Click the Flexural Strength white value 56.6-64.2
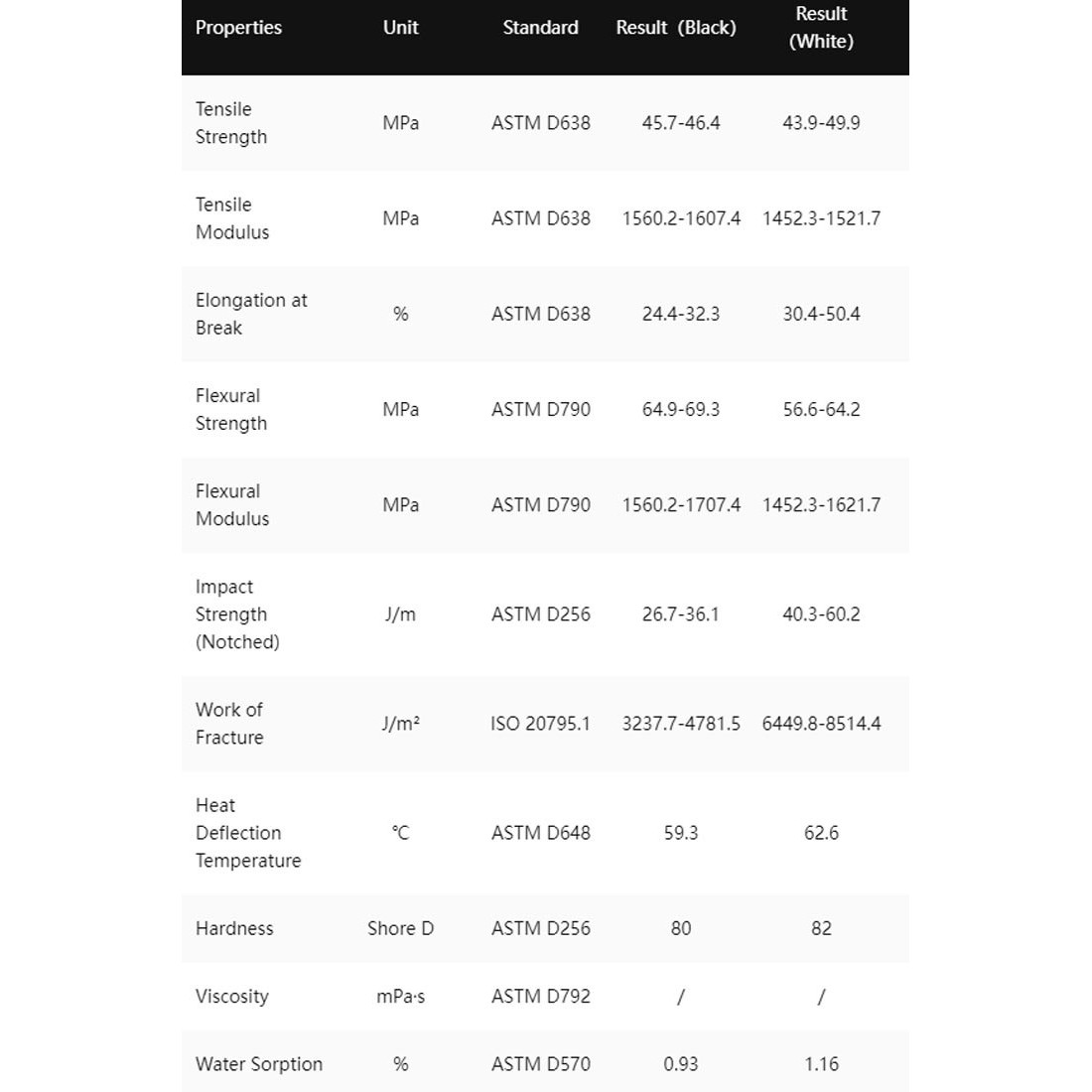Viewport: 1092px width, 1092px height. (x=821, y=409)
